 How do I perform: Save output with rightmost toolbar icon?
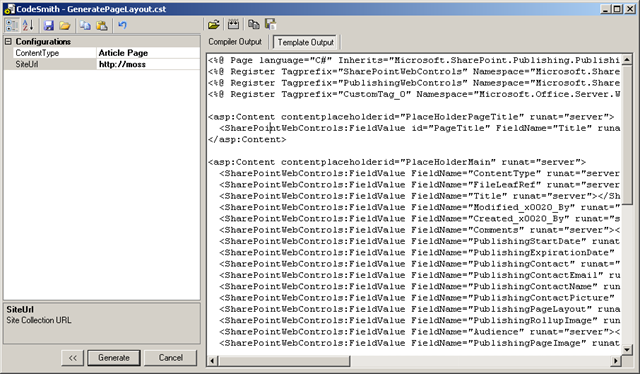coord(270,24)
